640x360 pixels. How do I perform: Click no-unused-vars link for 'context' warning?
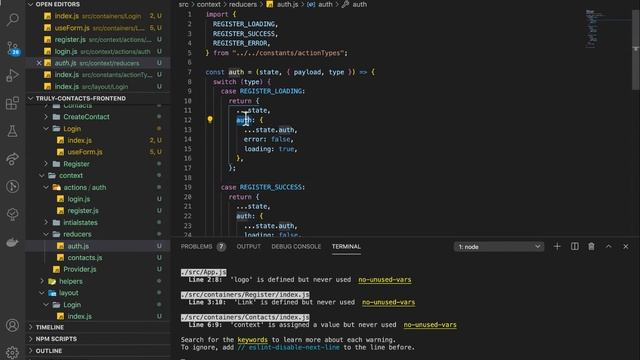click(430, 325)
